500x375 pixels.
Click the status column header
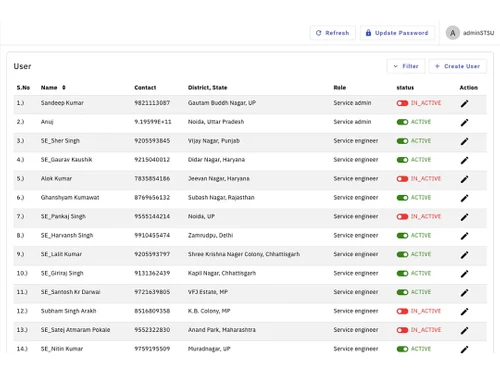(405, 88)
